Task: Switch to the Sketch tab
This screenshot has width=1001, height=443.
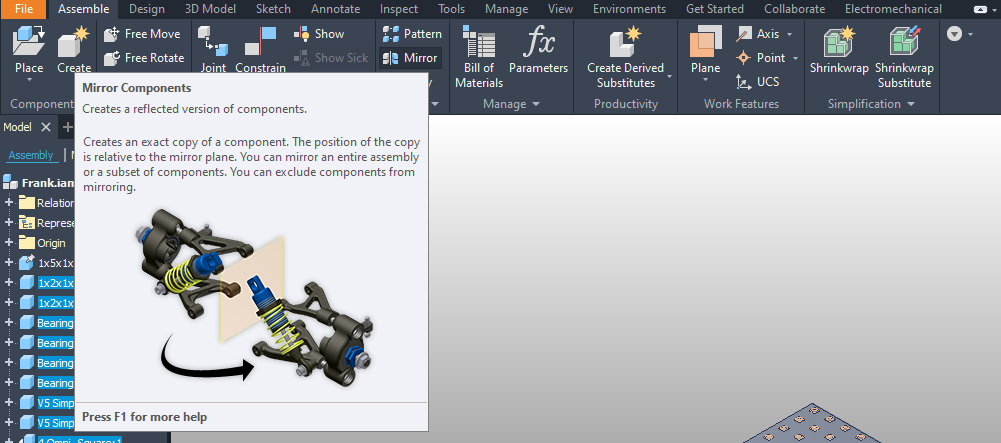Action: [273, 9]
